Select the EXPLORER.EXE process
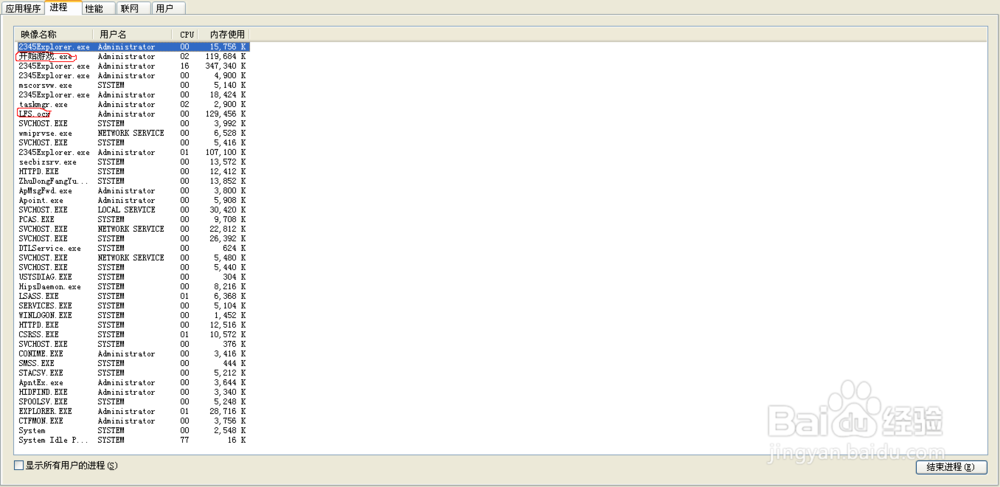Image resolution: width=1000 pixels, height=487 pixels. pos(133,412)
